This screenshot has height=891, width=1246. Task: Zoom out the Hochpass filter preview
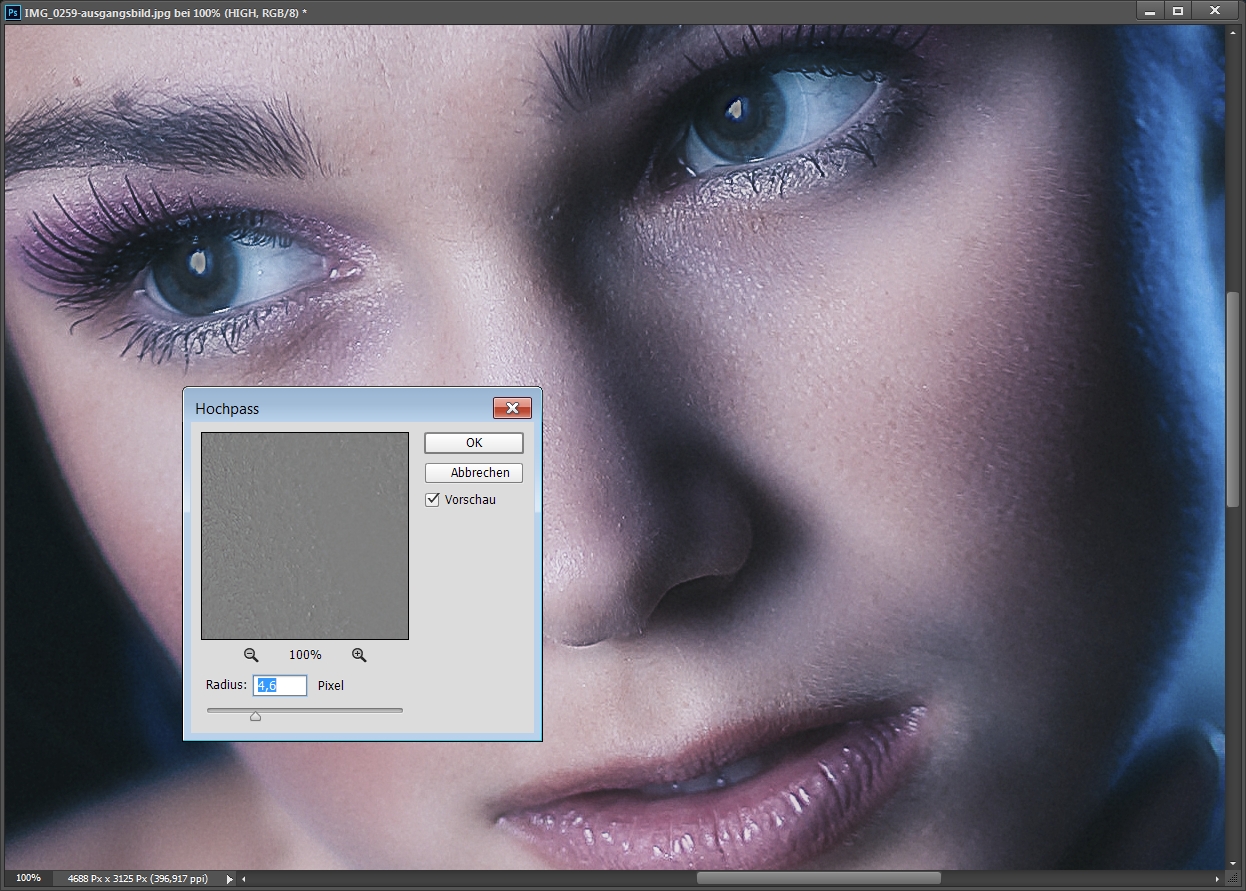click(x=251, y=655)
